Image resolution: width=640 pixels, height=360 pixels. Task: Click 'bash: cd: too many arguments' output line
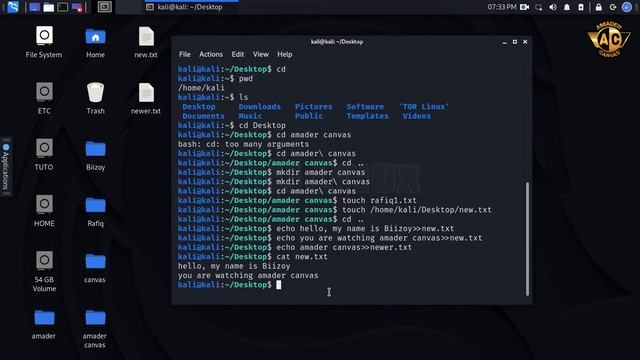point(243,144)
